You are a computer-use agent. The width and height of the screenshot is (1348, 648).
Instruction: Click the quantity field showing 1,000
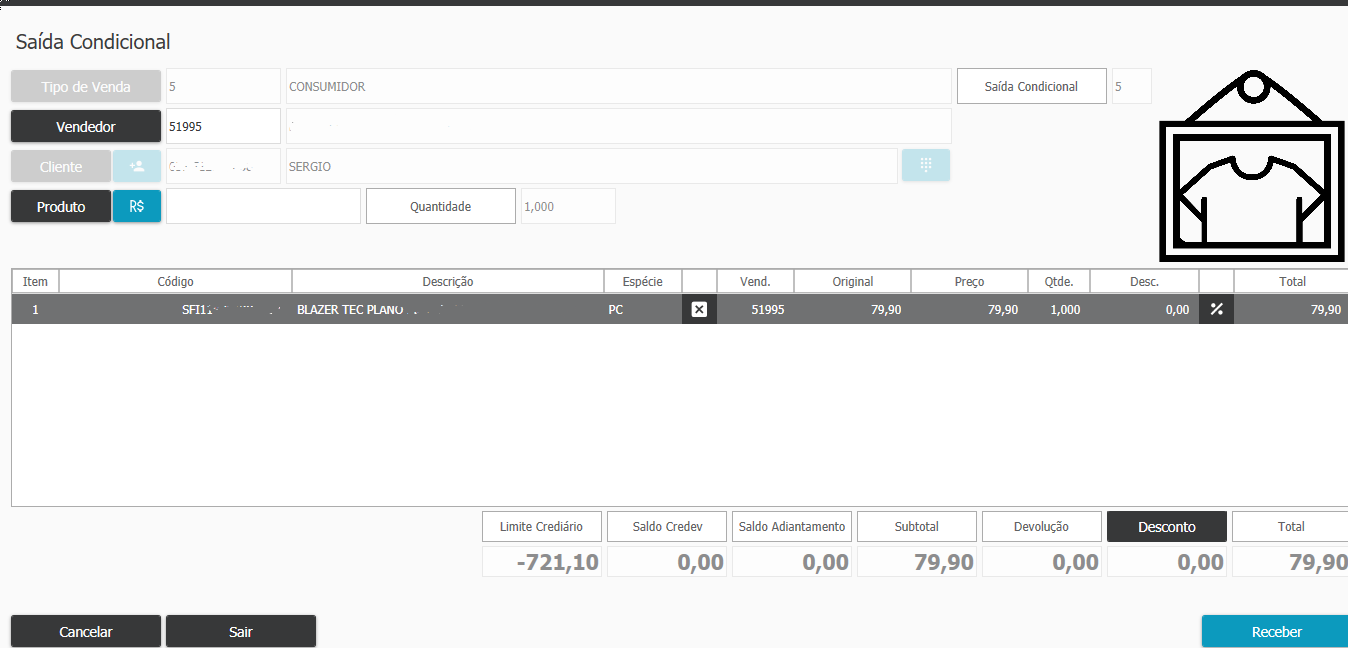(x=568, y=206)
